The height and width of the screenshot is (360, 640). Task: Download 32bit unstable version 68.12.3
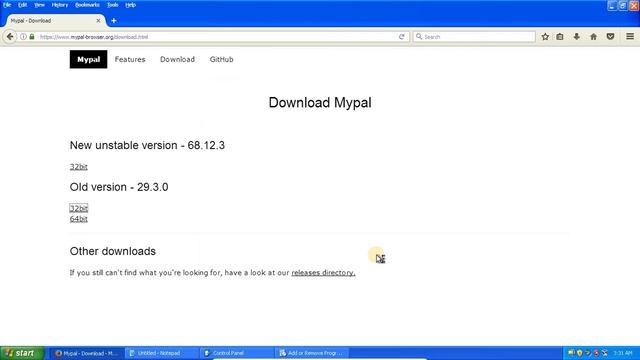tap(79, 167)
